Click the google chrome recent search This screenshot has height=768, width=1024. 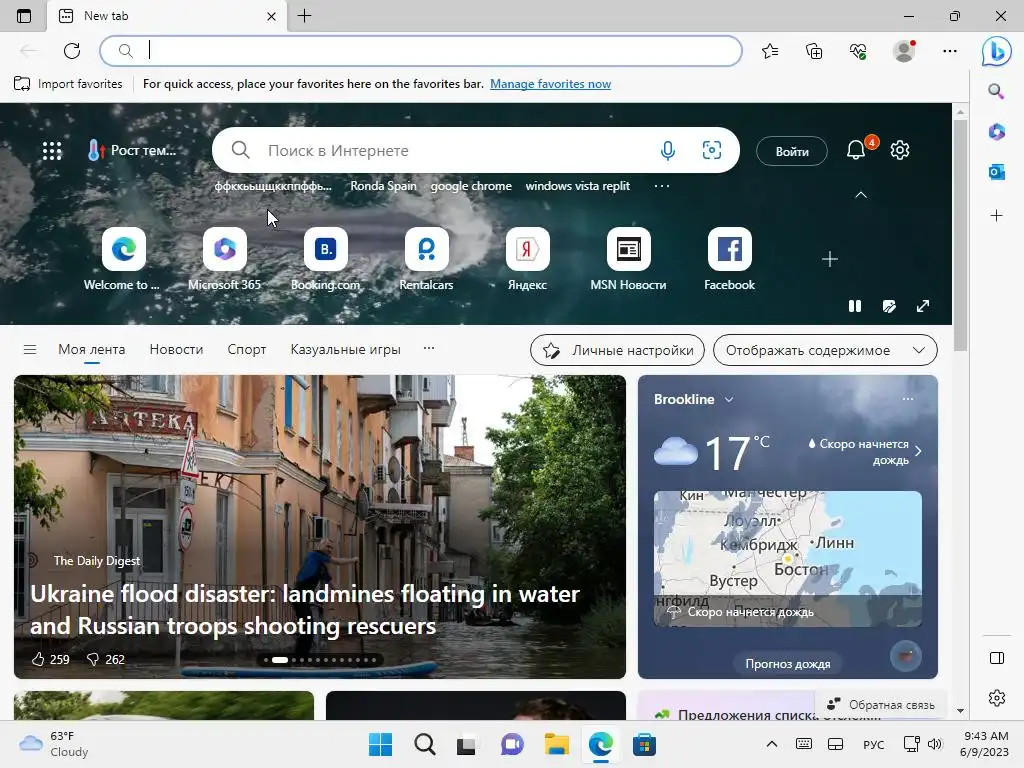[471, 186]
